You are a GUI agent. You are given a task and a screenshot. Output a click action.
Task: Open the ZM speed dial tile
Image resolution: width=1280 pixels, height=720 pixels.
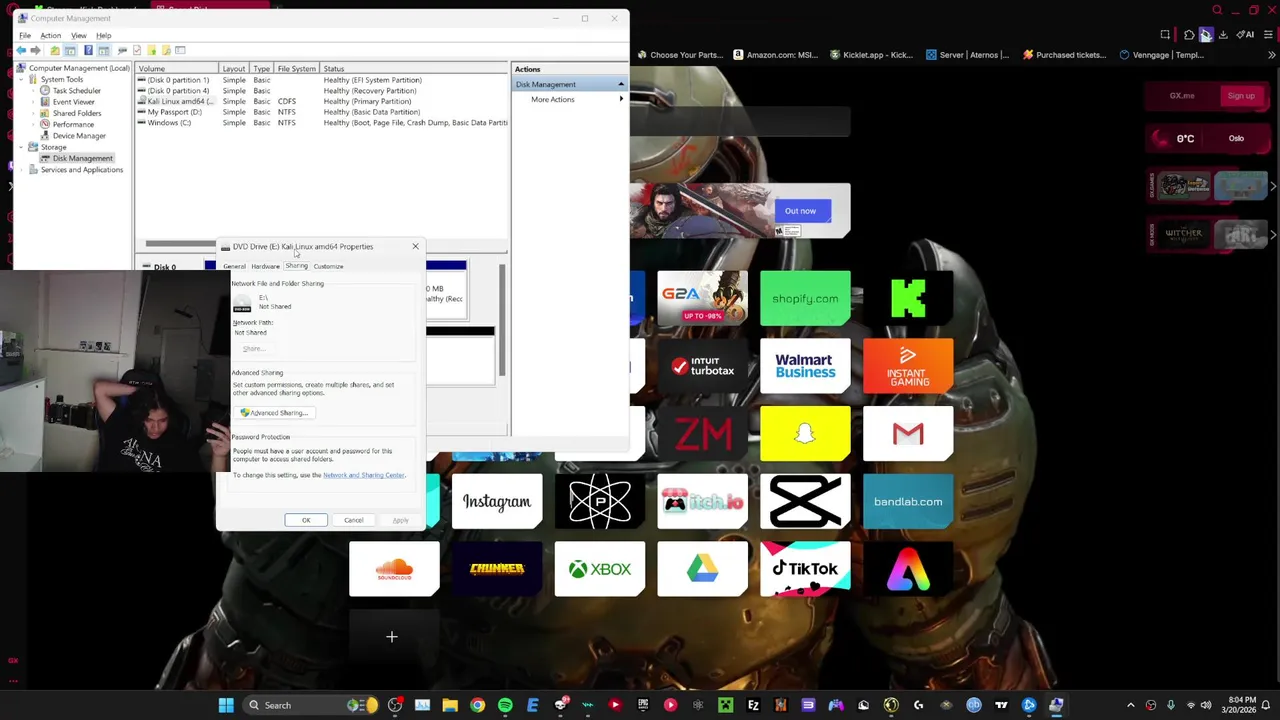click(x=702, y=434)
